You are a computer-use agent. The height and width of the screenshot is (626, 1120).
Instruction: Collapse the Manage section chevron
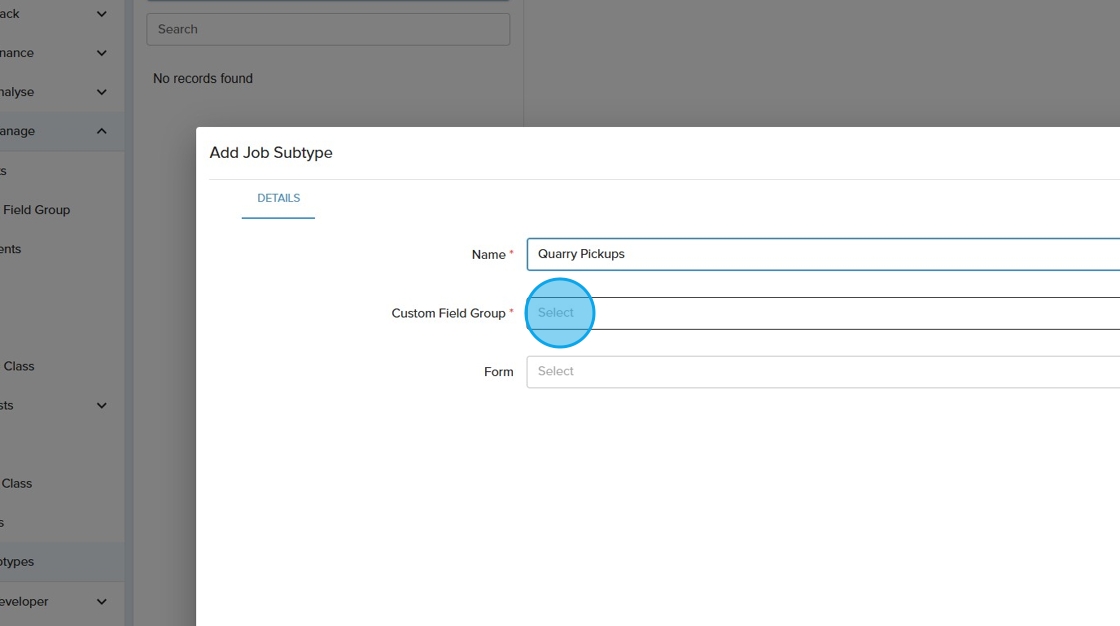(101, 131)
